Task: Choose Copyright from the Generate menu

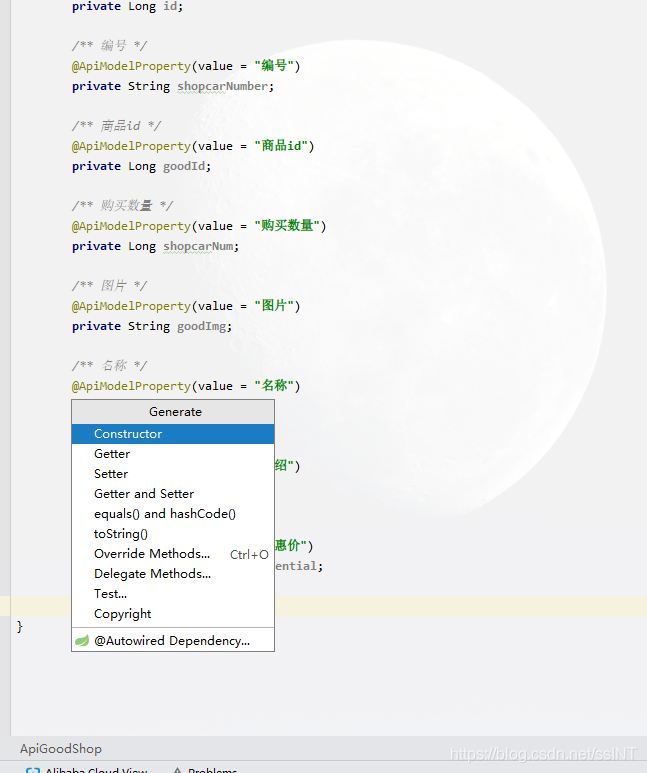Action: (123, 614)
